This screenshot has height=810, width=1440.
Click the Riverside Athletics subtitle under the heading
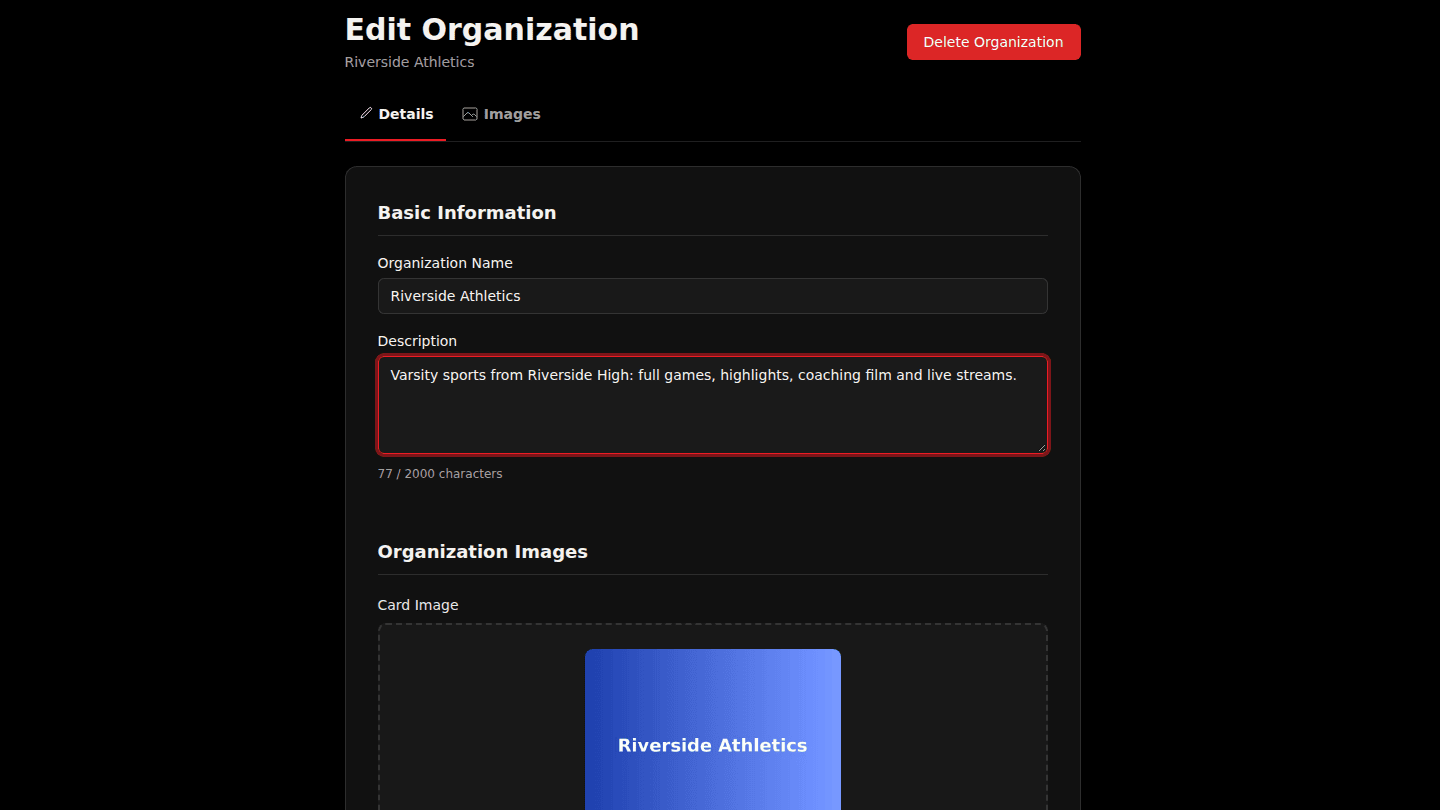[410, 62]
